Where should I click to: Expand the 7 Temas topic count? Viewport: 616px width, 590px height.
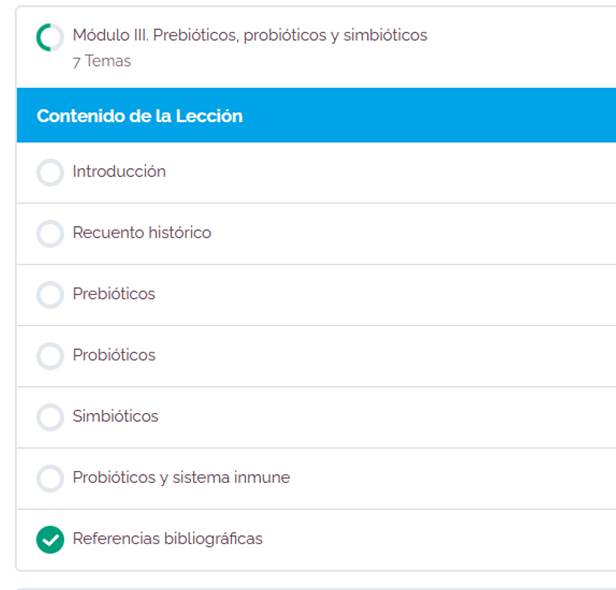point(101,61)
